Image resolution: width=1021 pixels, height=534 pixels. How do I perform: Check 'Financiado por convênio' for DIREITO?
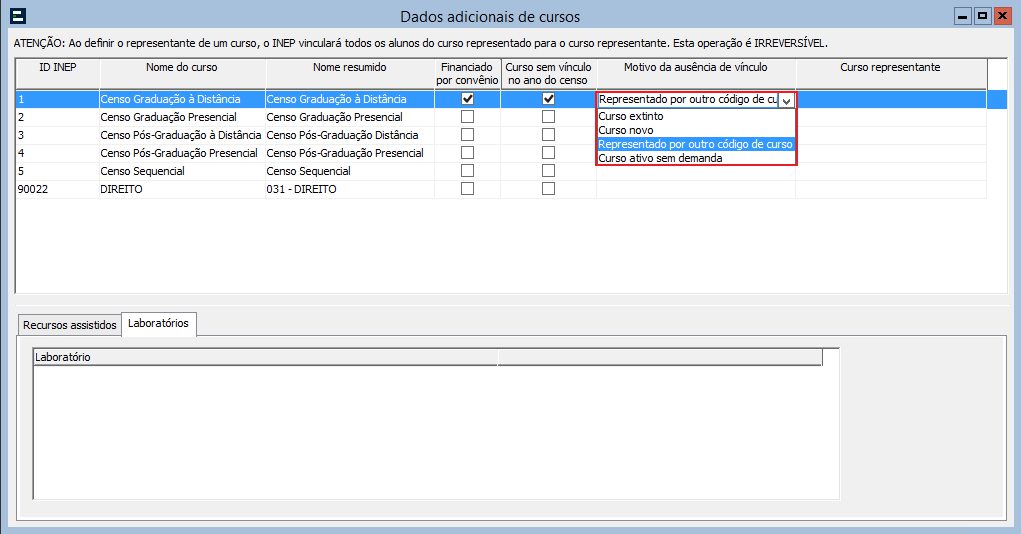(x=467, y=188)
